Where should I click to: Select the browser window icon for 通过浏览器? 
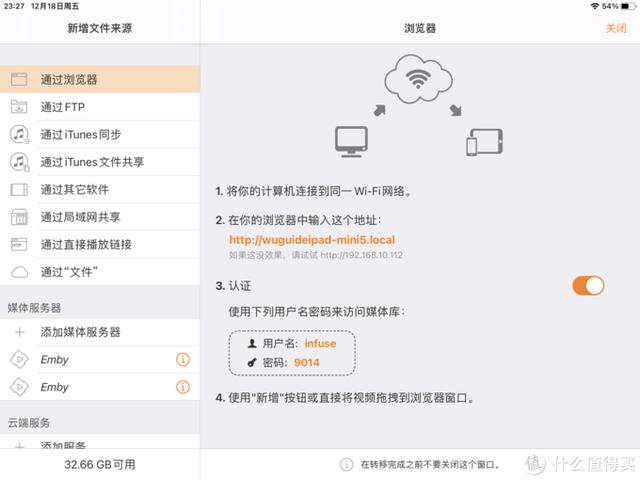[19, 79]
